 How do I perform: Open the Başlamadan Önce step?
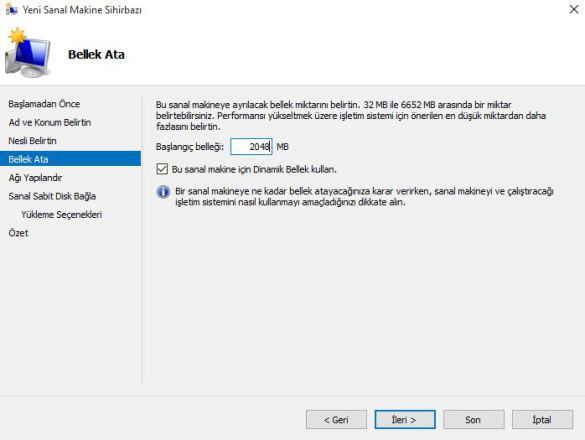pyautogui.click(x=44, y=104)
